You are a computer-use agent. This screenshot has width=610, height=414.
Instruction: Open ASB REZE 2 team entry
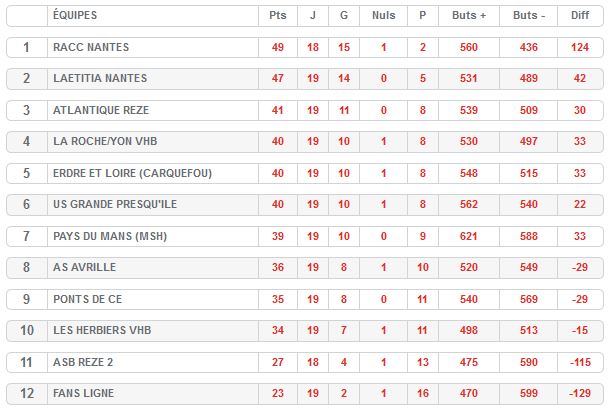85,362
